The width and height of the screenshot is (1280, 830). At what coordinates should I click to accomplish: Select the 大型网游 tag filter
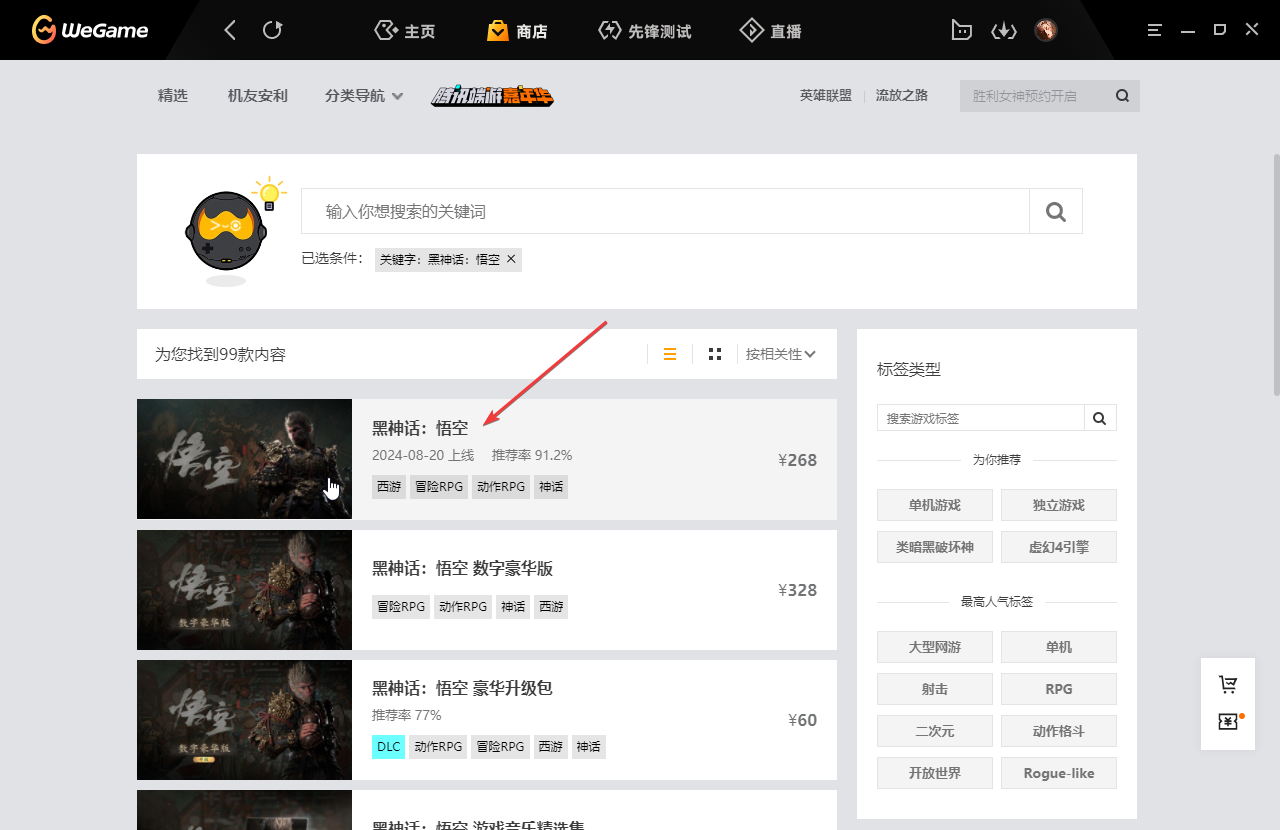tap(935, 647)
